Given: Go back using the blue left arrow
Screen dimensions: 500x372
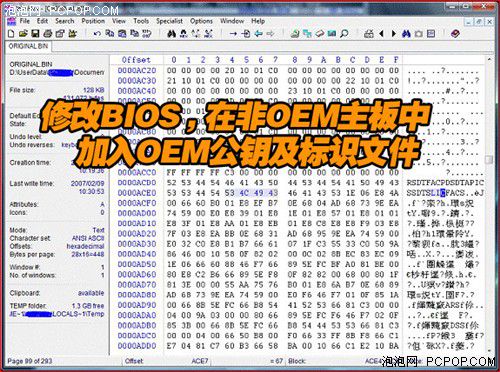Looking at the screenshot, I should [258, 34].
